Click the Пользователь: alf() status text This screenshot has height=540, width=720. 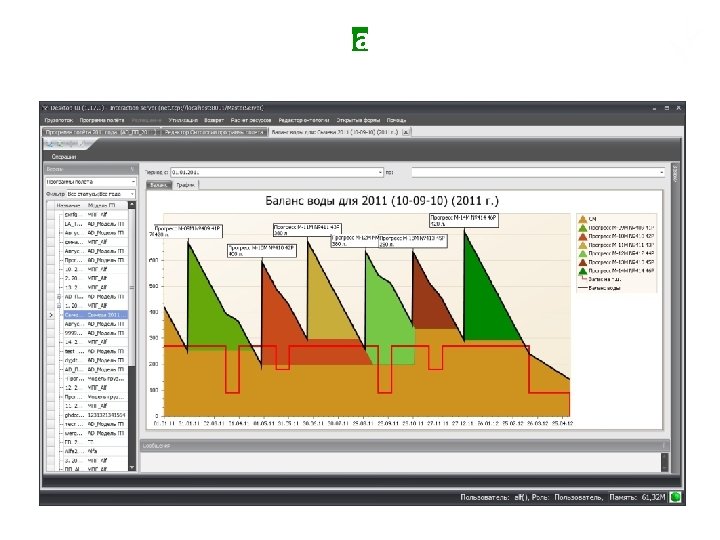click(x=495, y=497)
